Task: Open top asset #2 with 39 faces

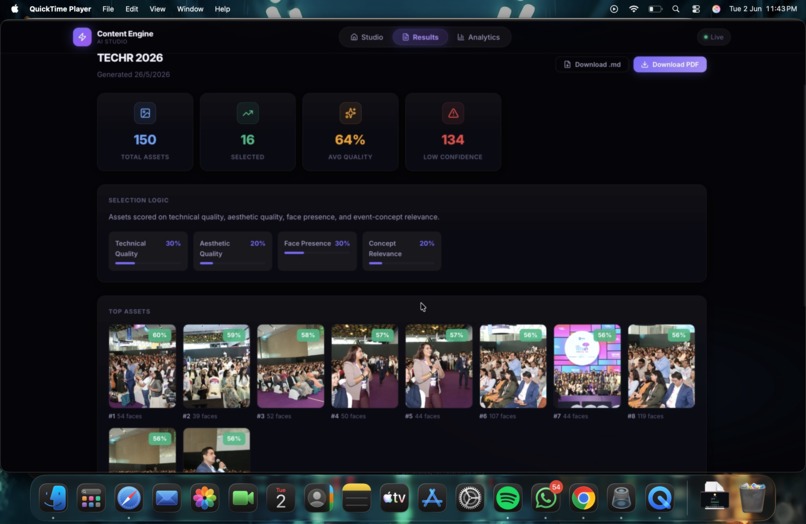Action: 216,366
